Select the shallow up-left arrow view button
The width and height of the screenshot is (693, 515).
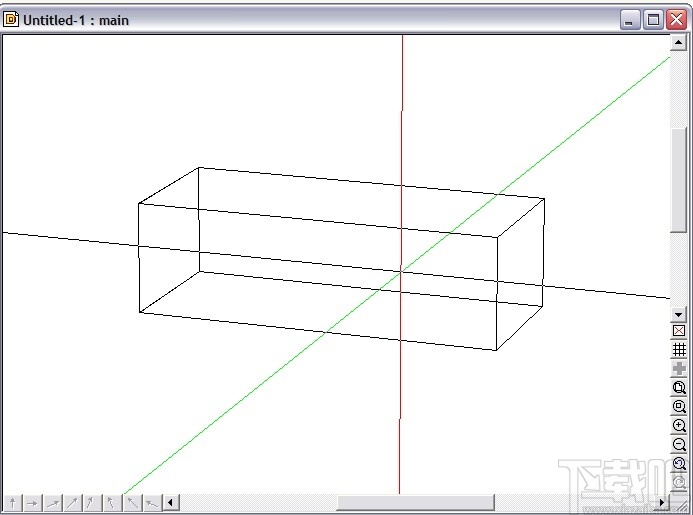(152, 503)
